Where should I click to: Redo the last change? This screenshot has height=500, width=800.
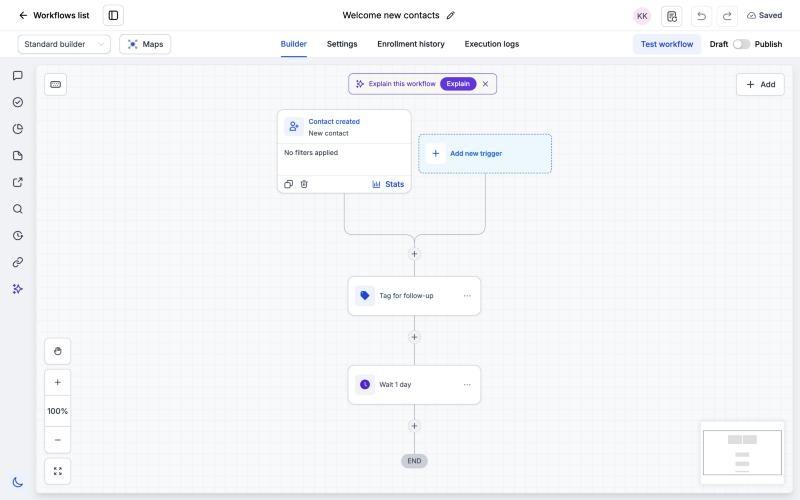pyautogui.click(x=727, y=16)
